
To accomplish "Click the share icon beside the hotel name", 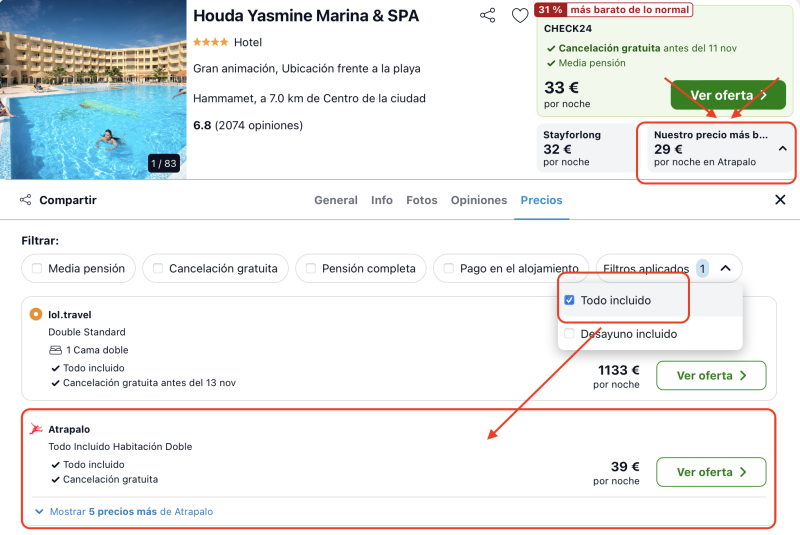I will point(488,15).
